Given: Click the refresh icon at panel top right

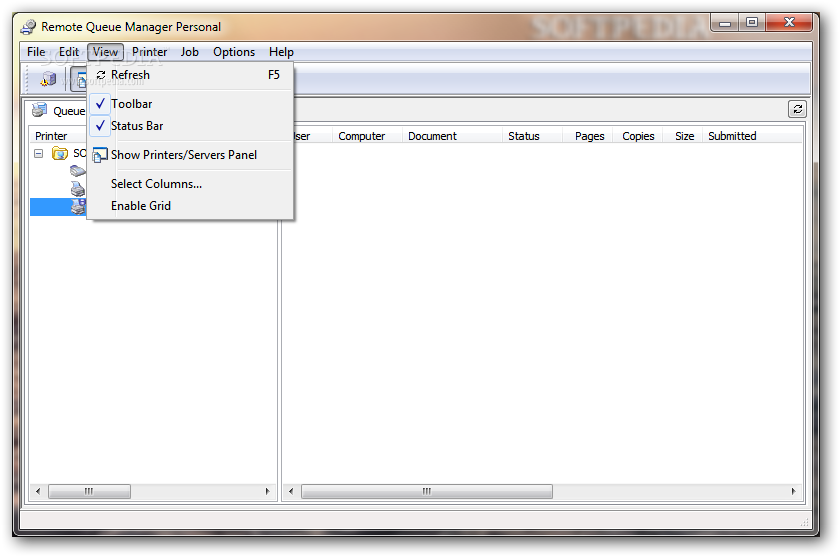Looking at the screenshot, I should [x=797, y=109].
